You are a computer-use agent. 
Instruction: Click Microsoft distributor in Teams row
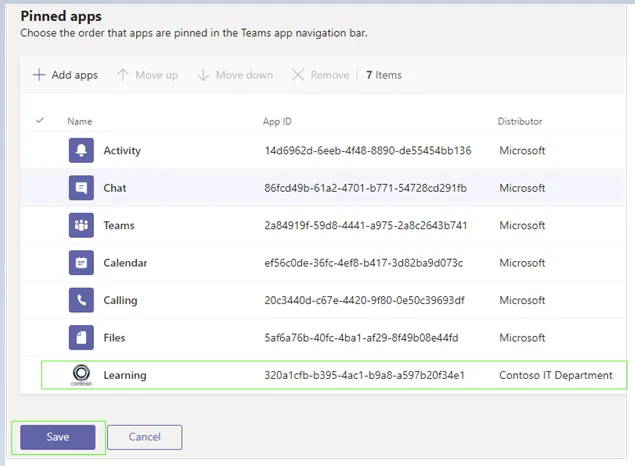tap(522, 226)
